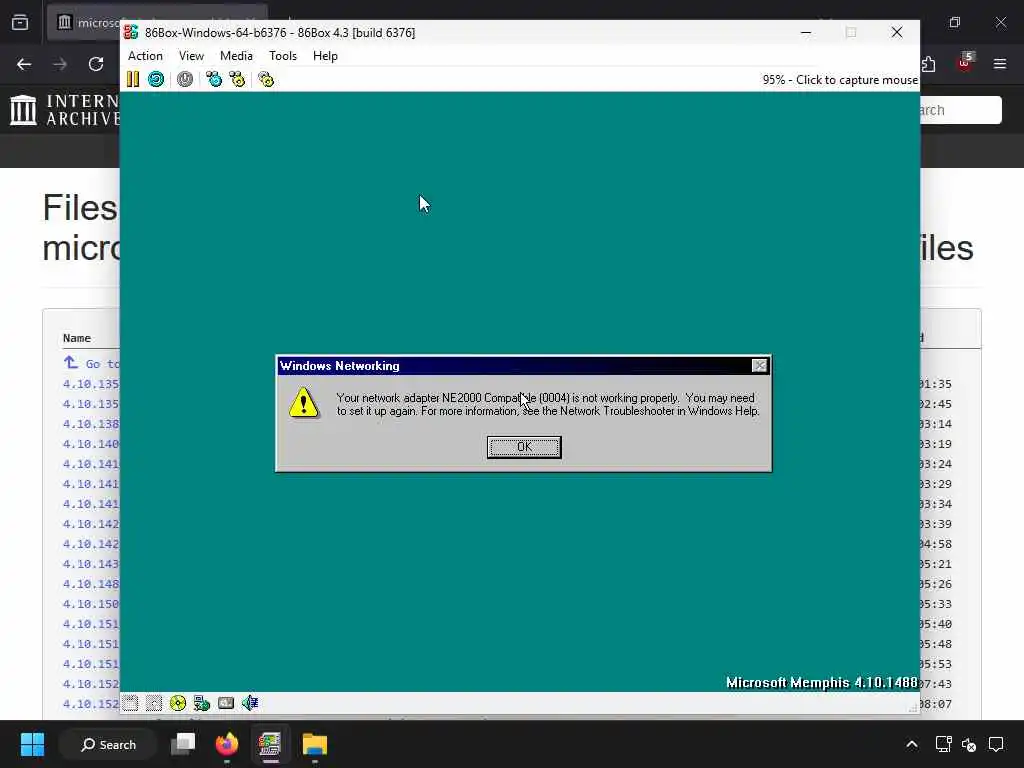Open the View menu in 86Box
The image size is (1024, 768).
point(191,56)
